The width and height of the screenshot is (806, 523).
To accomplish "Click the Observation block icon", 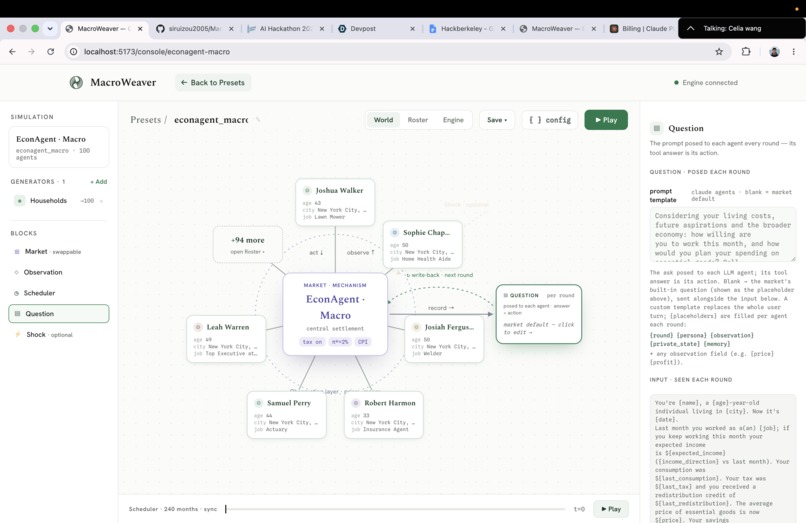I will point(16,272).
